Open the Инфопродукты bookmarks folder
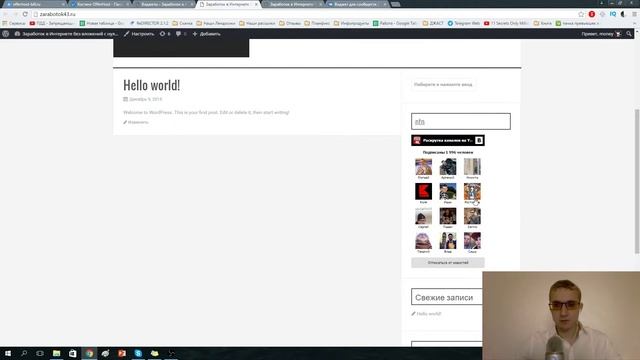 (x=351, y=23)
